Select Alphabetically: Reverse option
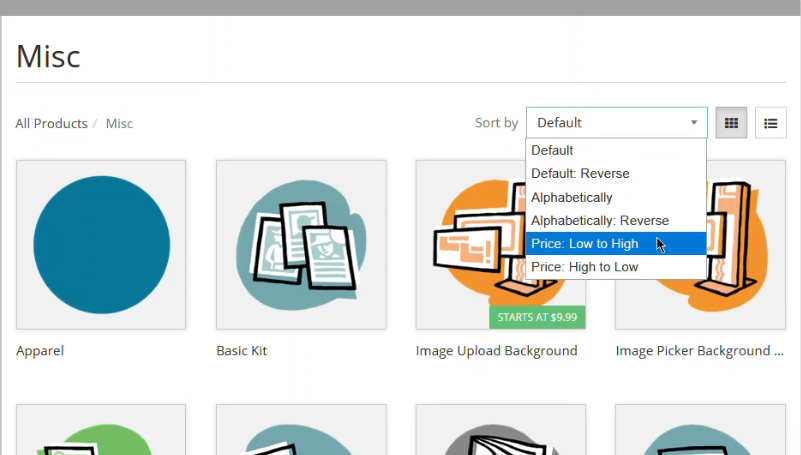Screen dimensions: 801x455 coord(616,221)
